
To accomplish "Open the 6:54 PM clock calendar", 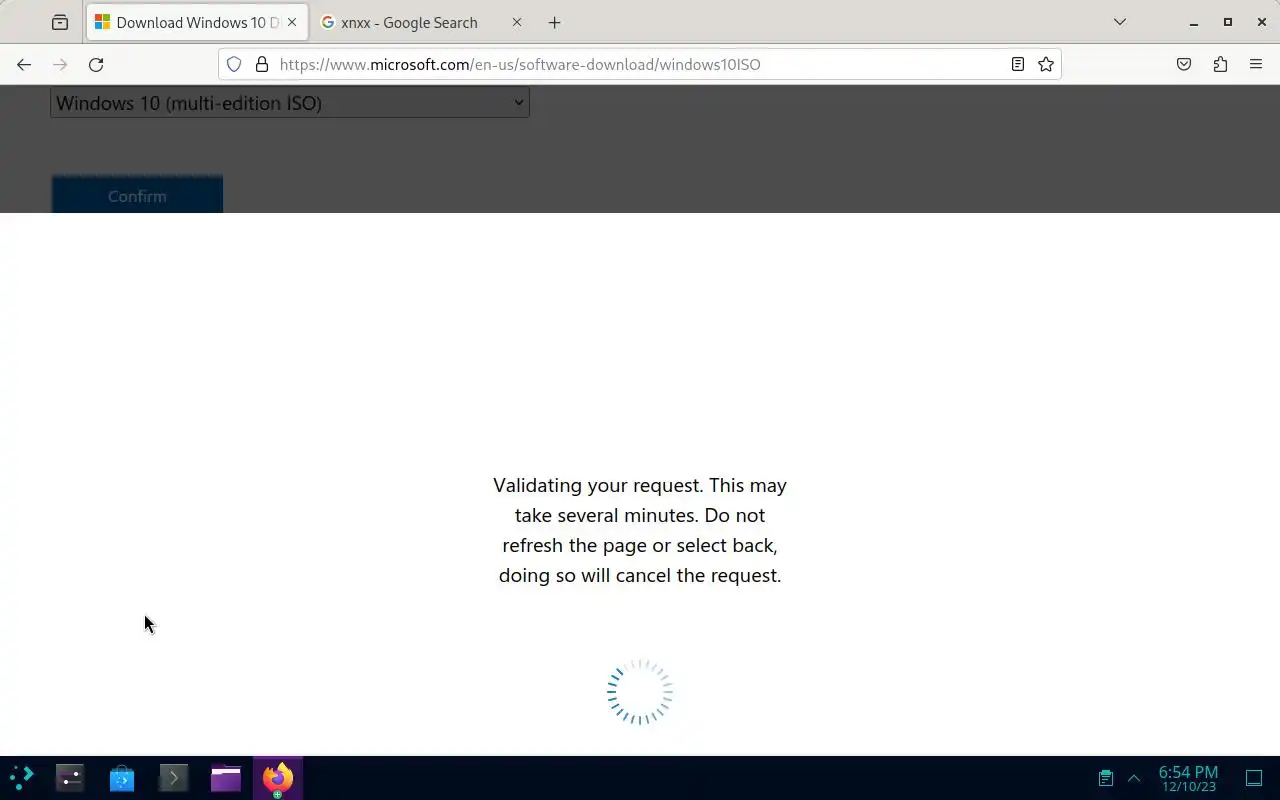I will pyautogui.click(x=1188, y=778).
